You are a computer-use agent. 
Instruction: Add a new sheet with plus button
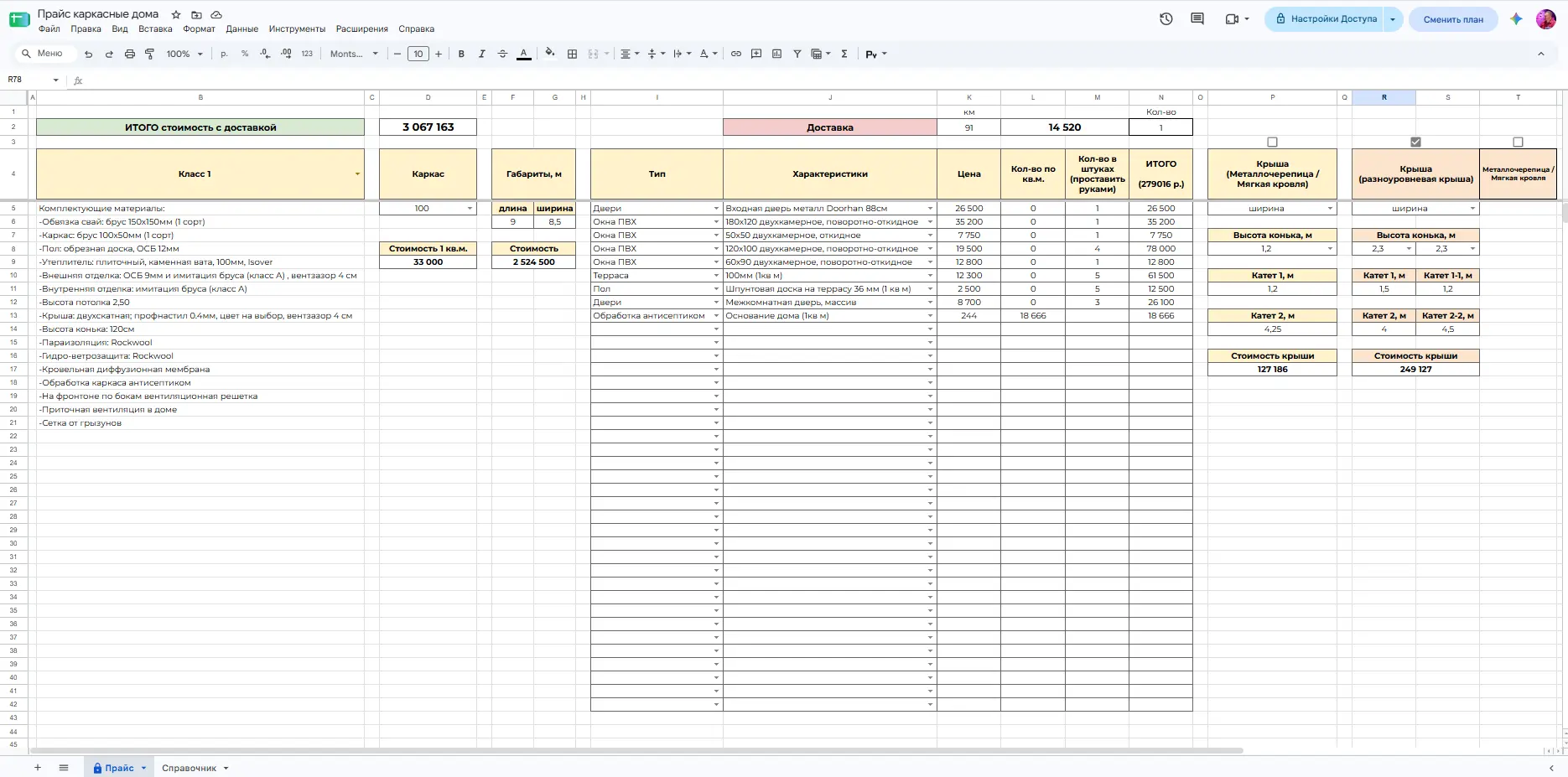coord(37,768)
